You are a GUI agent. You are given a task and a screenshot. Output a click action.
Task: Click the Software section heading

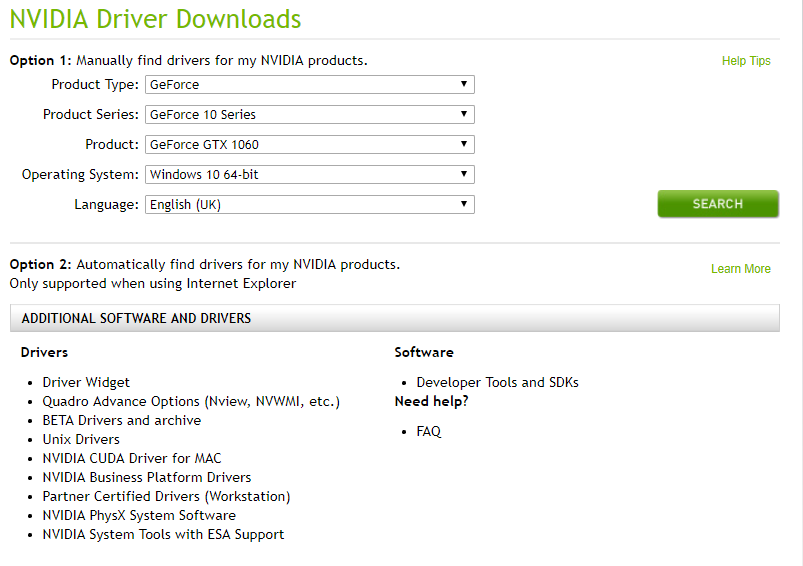click(x=424, y=352)
